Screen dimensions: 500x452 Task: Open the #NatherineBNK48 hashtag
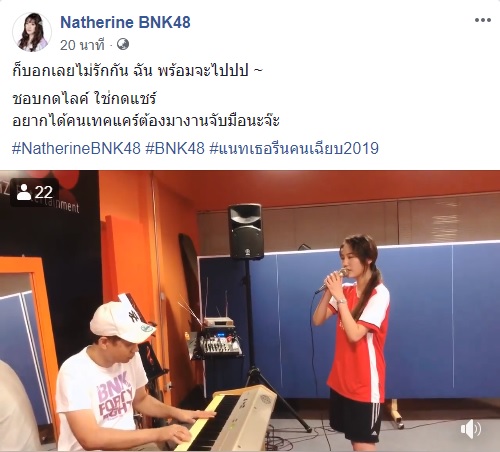point(76,148)
